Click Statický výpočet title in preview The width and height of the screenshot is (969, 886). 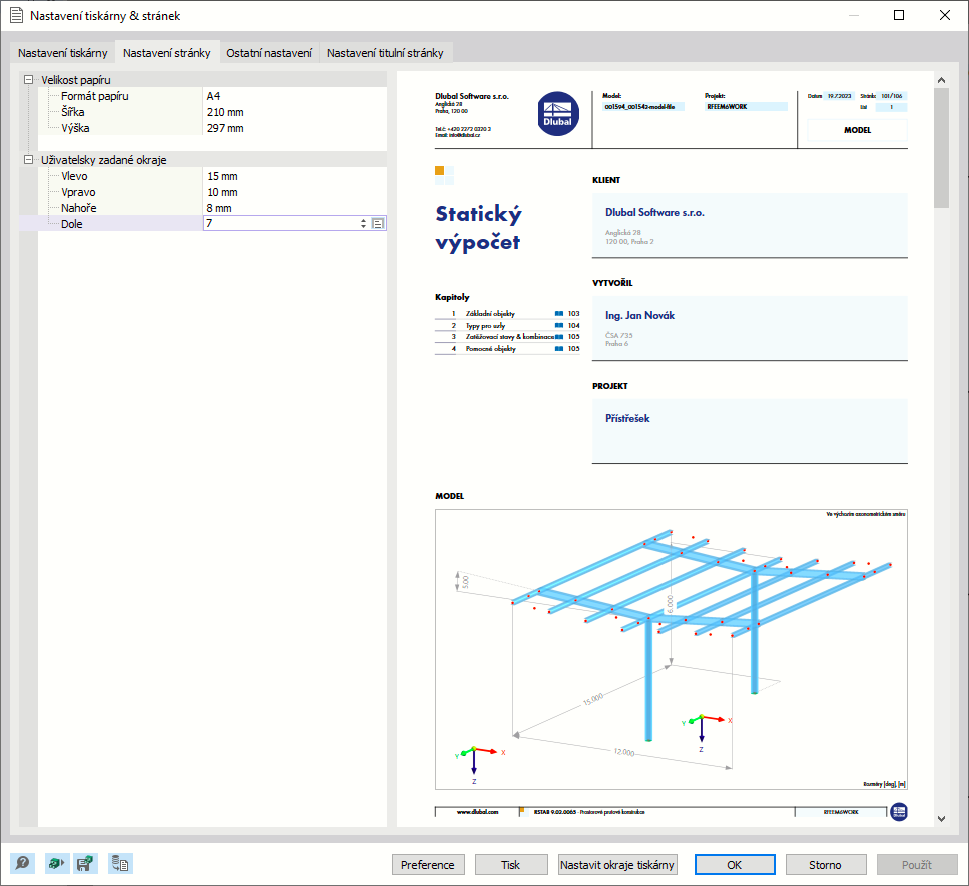coord(478,228)
